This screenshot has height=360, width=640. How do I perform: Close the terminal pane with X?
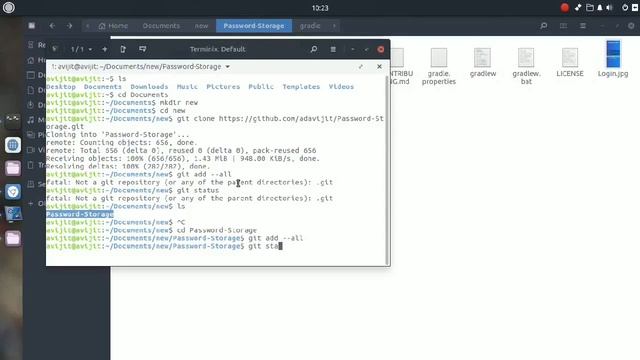pos(379,67)
